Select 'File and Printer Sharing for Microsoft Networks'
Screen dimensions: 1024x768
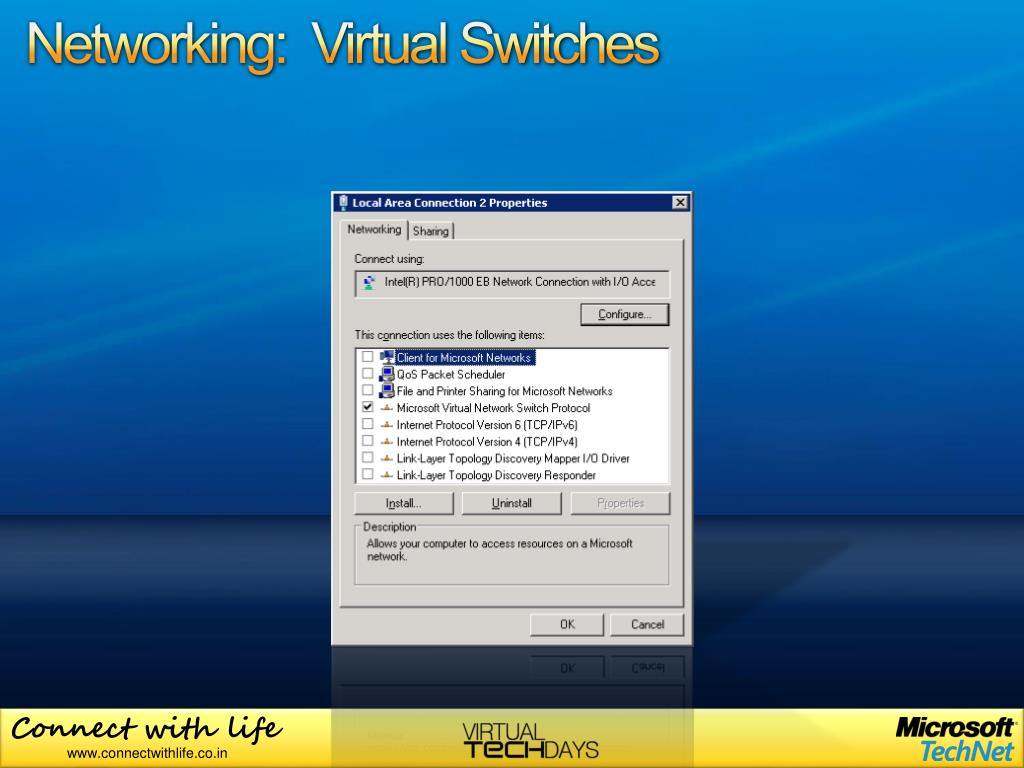(x=504, y=391)
